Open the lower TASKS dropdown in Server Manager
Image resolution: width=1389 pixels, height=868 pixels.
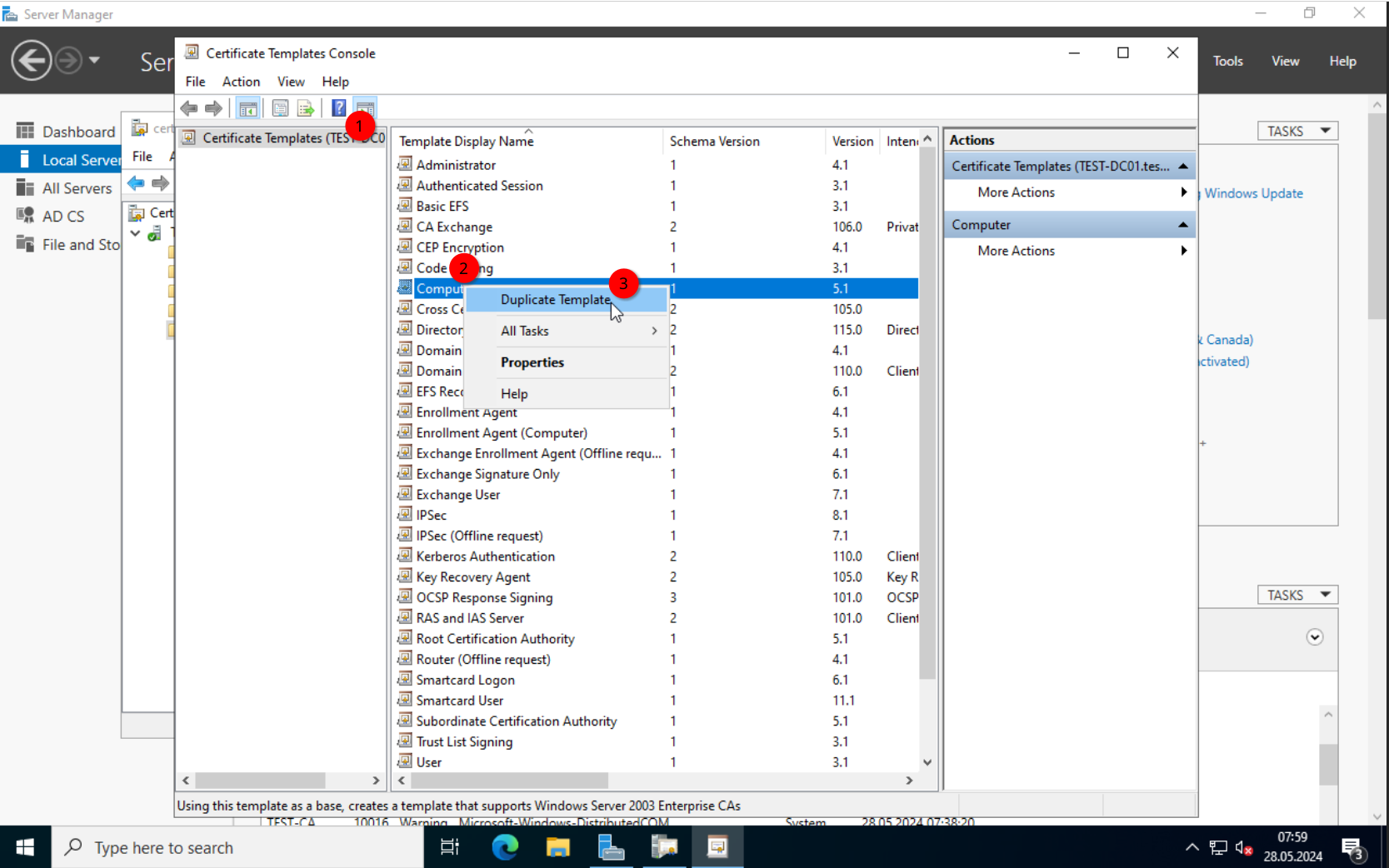[1297, 595]
